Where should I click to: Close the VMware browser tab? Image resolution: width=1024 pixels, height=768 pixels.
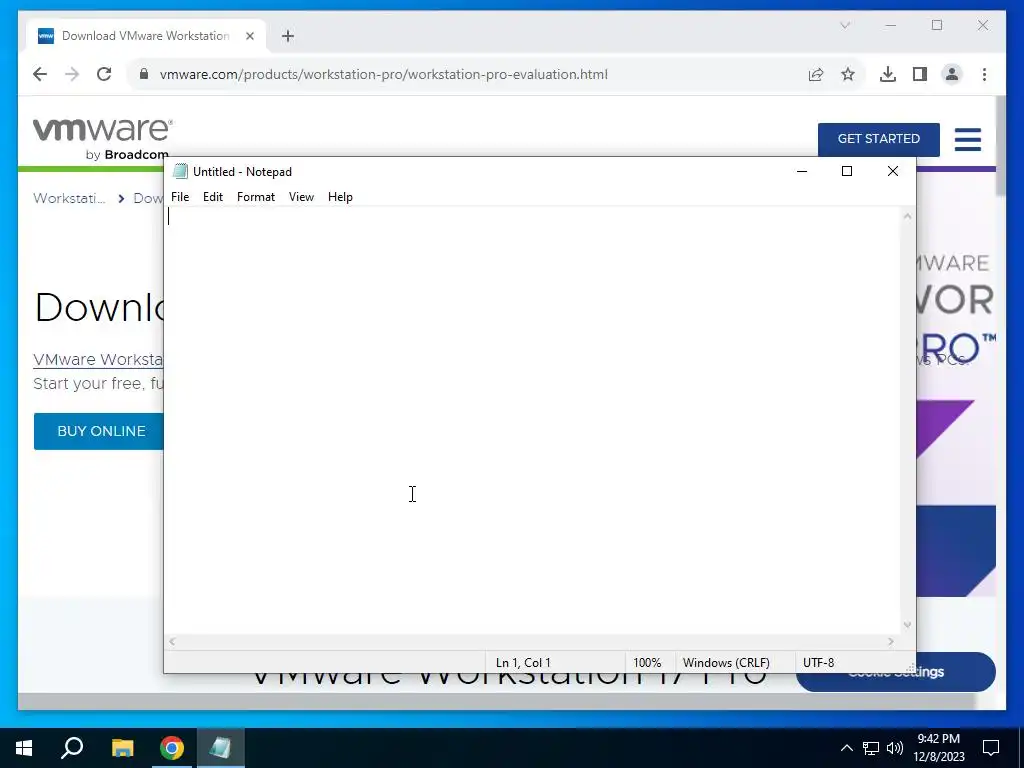249,36
